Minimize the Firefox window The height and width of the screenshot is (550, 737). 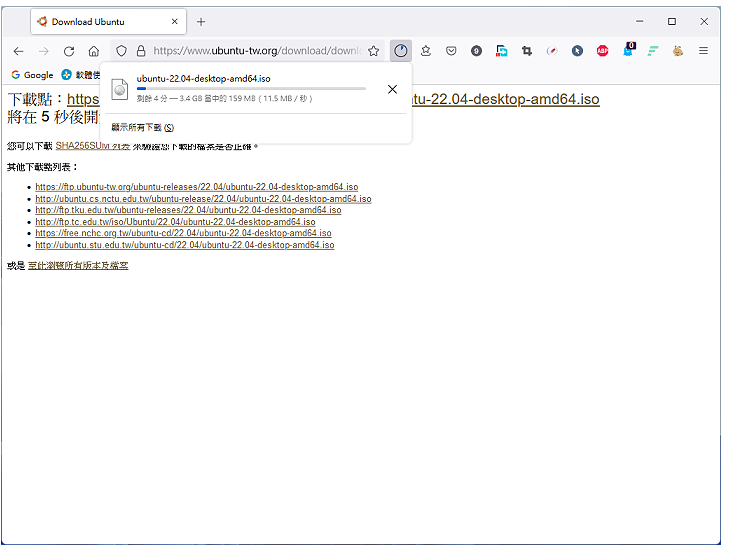640,22
